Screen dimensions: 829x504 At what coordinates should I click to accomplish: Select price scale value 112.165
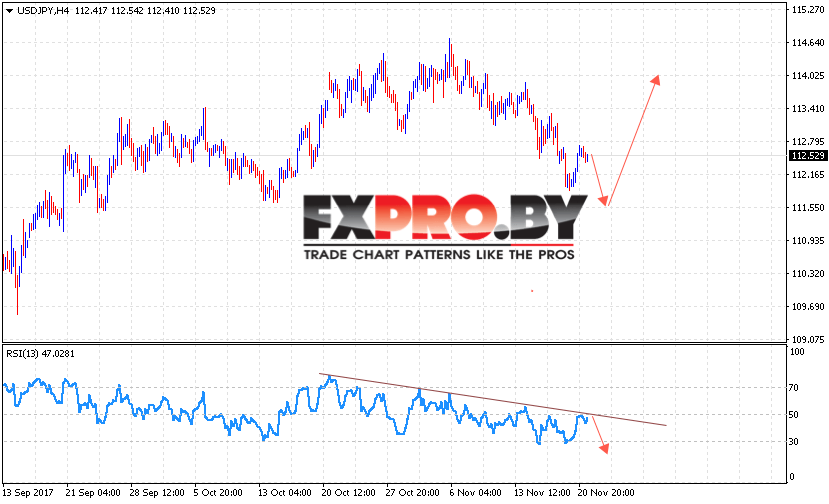808,175
